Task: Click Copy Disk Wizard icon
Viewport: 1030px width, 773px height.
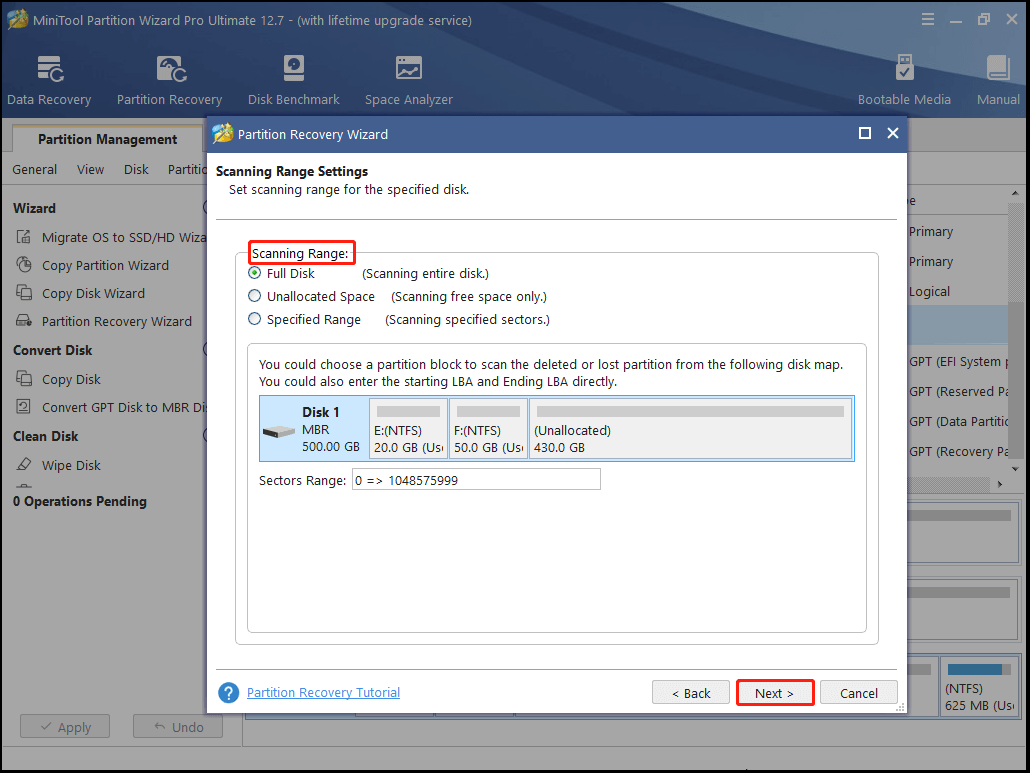Action: point(24,293)
